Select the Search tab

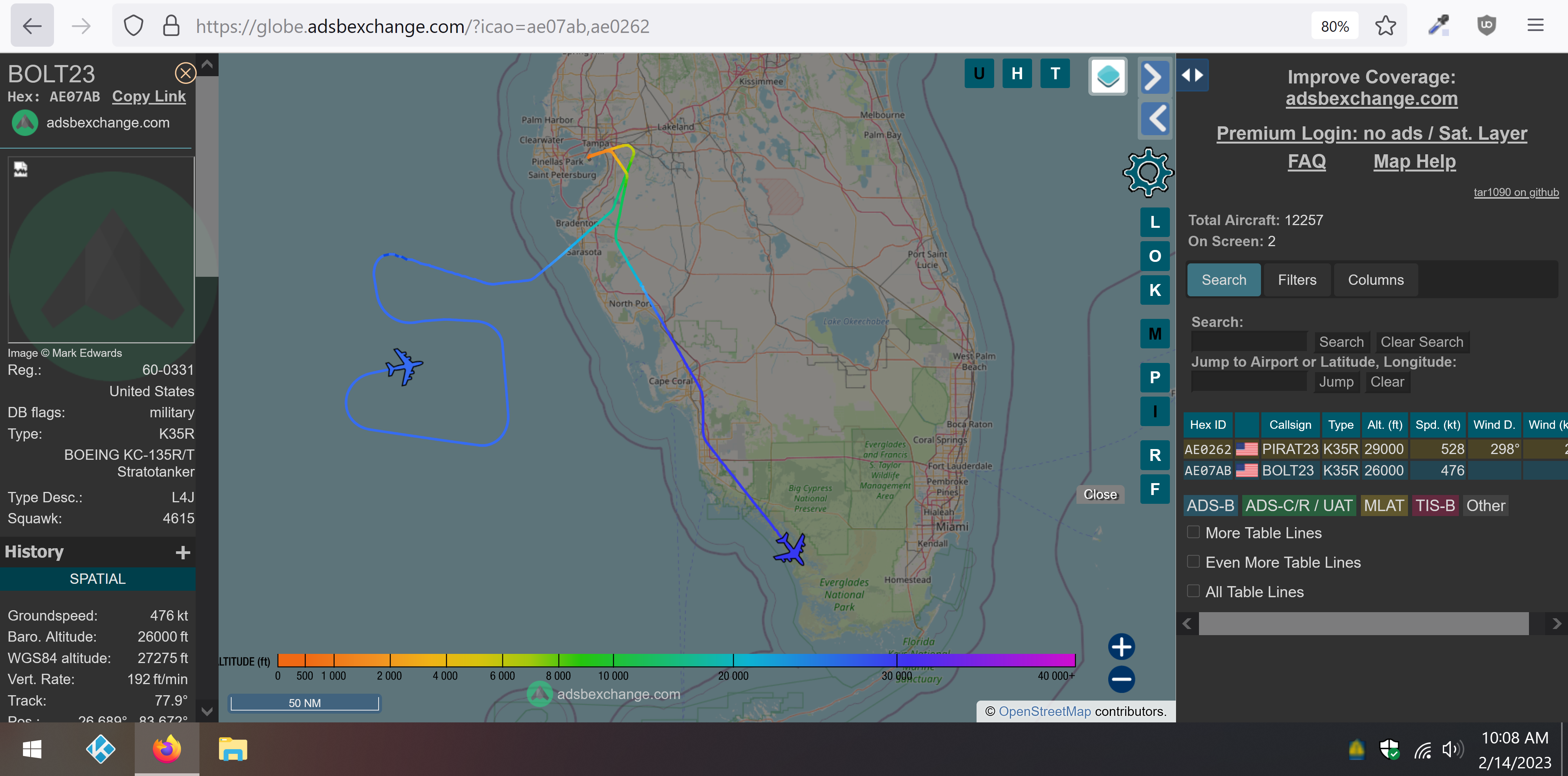pos(1223,280)
